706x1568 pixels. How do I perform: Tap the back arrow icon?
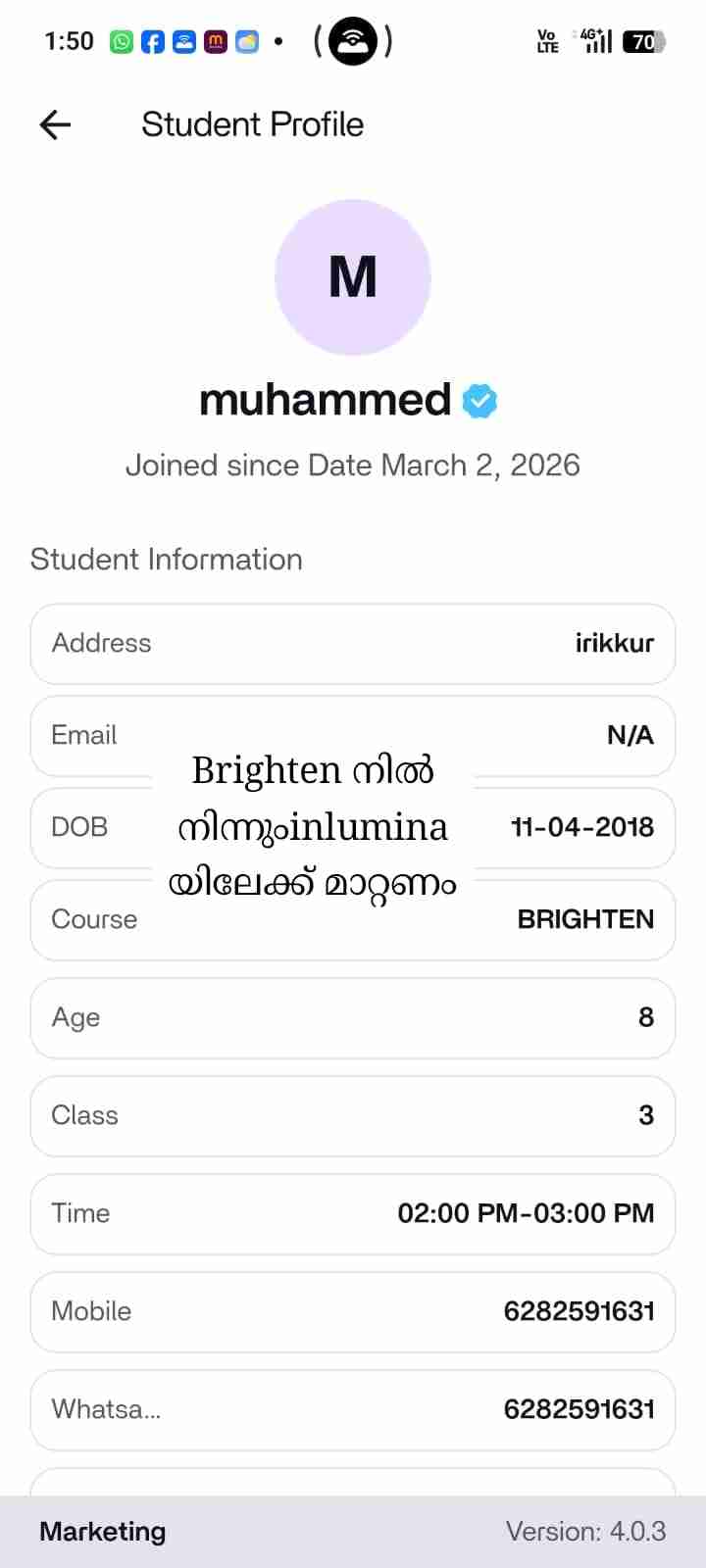(x=56, y=124)
